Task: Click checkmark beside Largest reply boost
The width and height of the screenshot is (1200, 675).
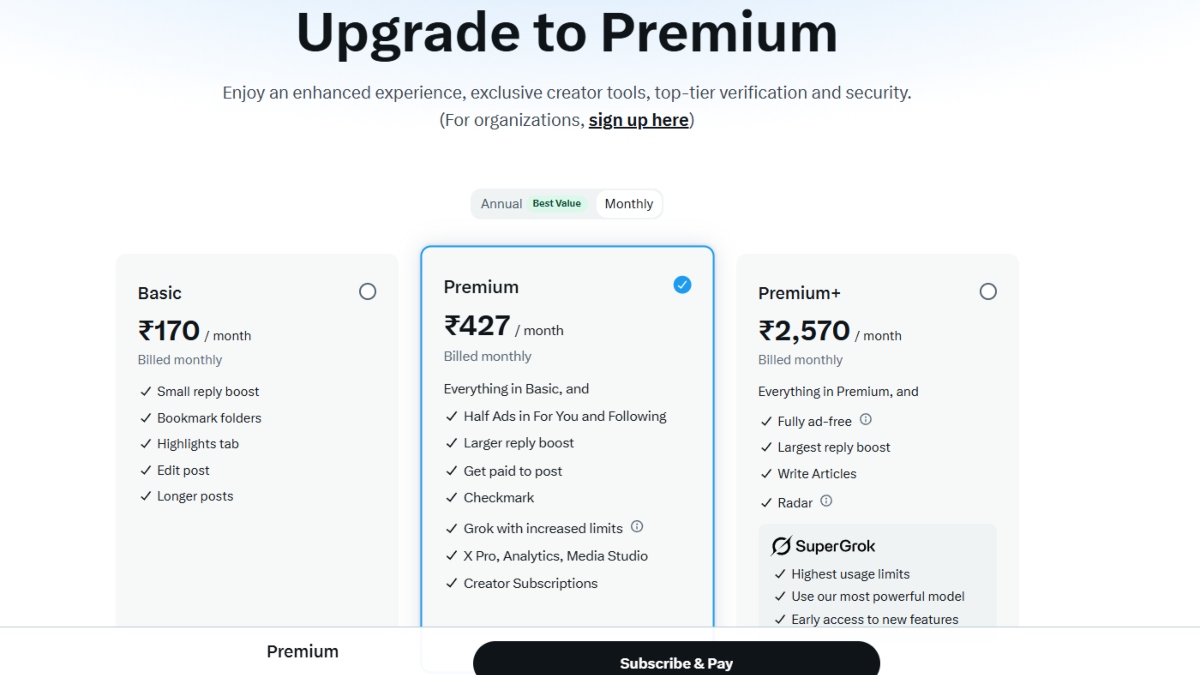Action: tap(766, 447)
